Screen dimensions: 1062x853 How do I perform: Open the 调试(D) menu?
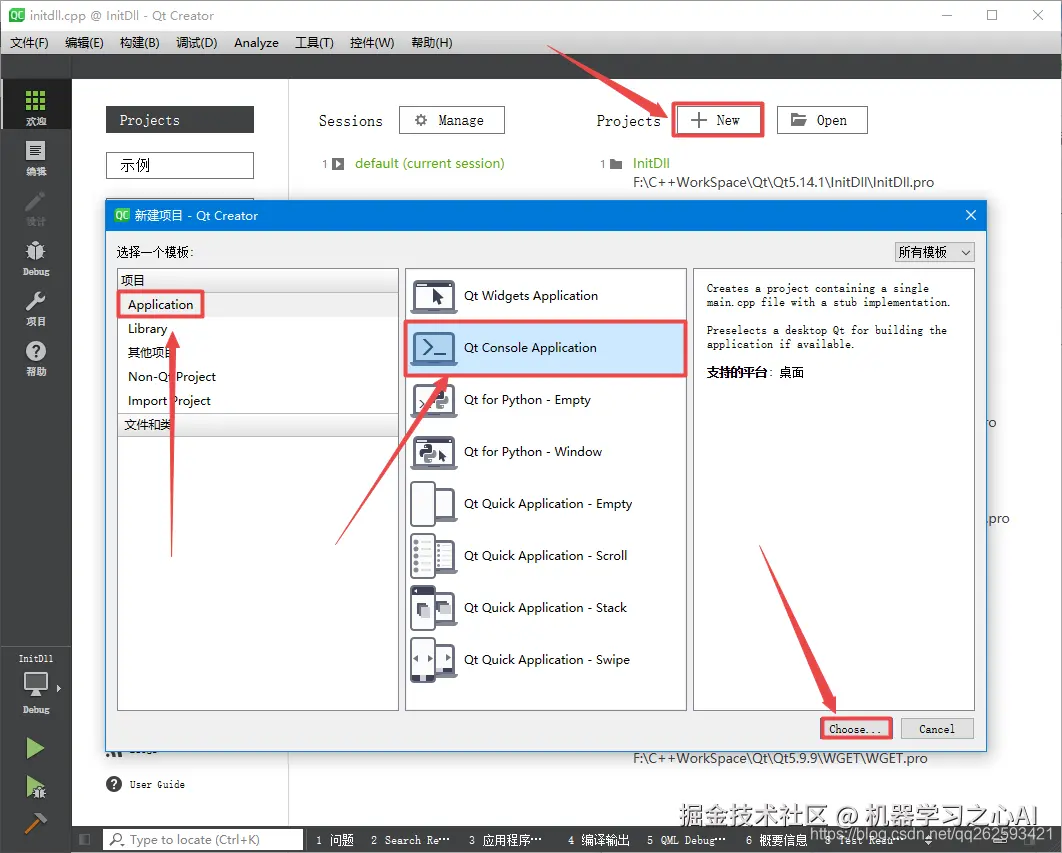[x=196, y=43]
